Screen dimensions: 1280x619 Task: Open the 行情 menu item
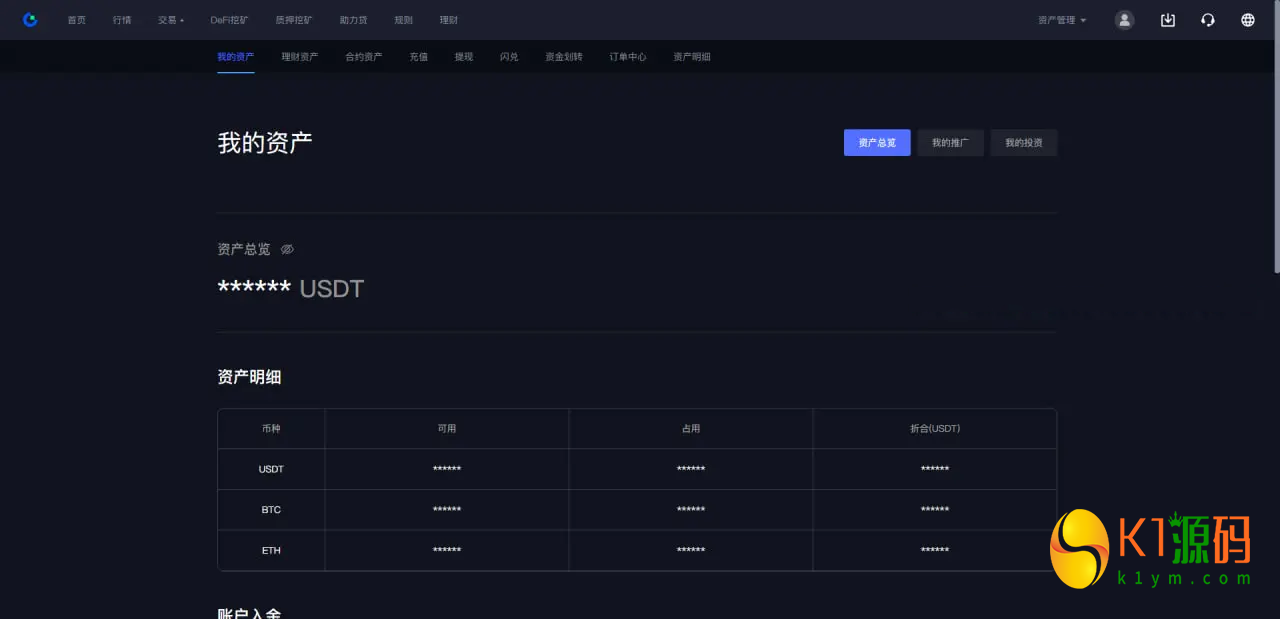point(122,20)
